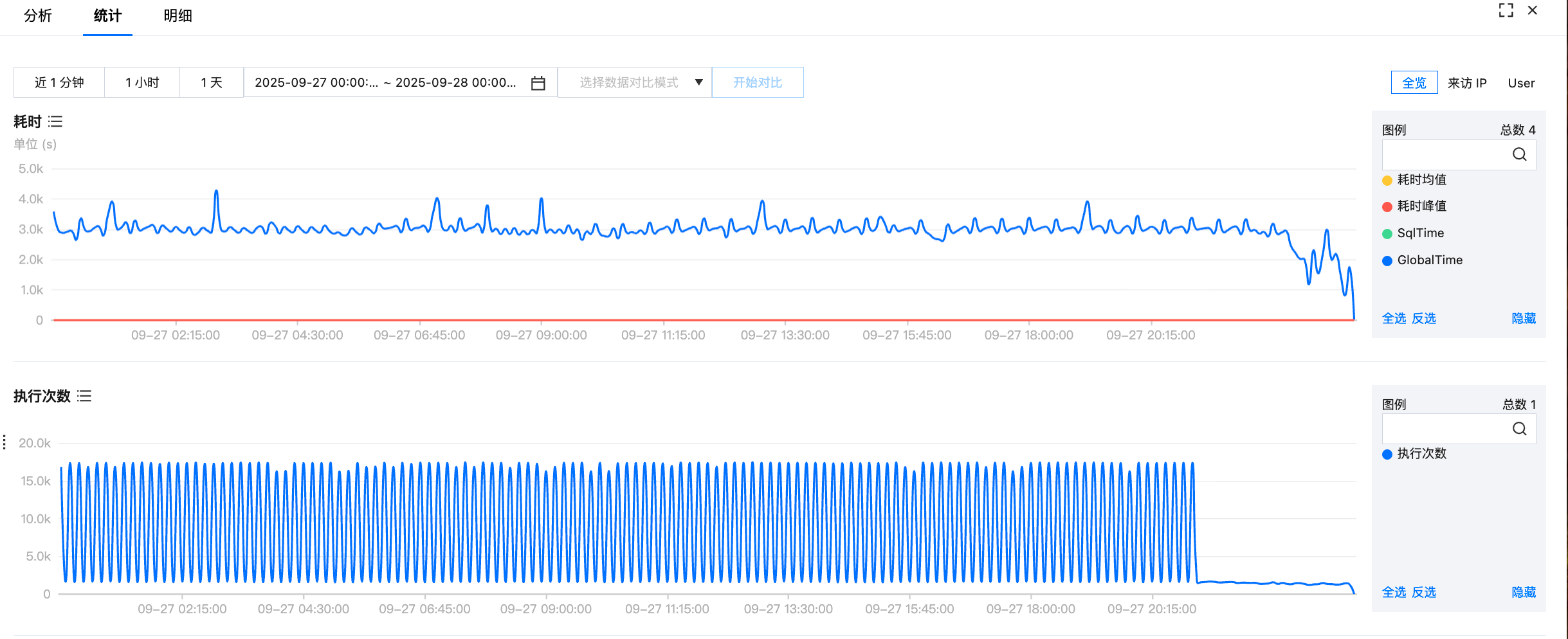Close the statistics panel

[1533, 10]
